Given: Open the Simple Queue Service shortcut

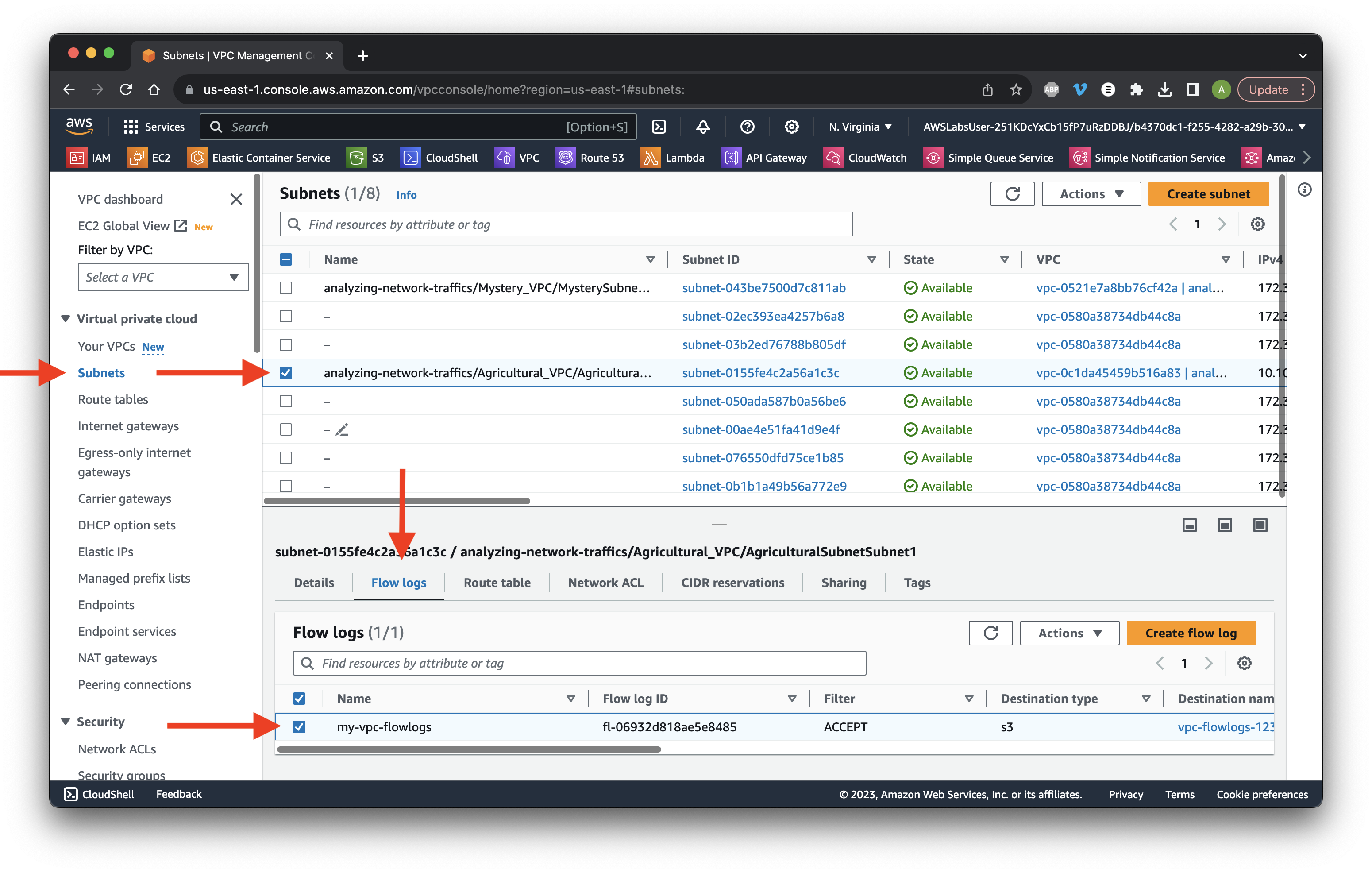Looking at the screenshot, I should click(x=988, y=158).
